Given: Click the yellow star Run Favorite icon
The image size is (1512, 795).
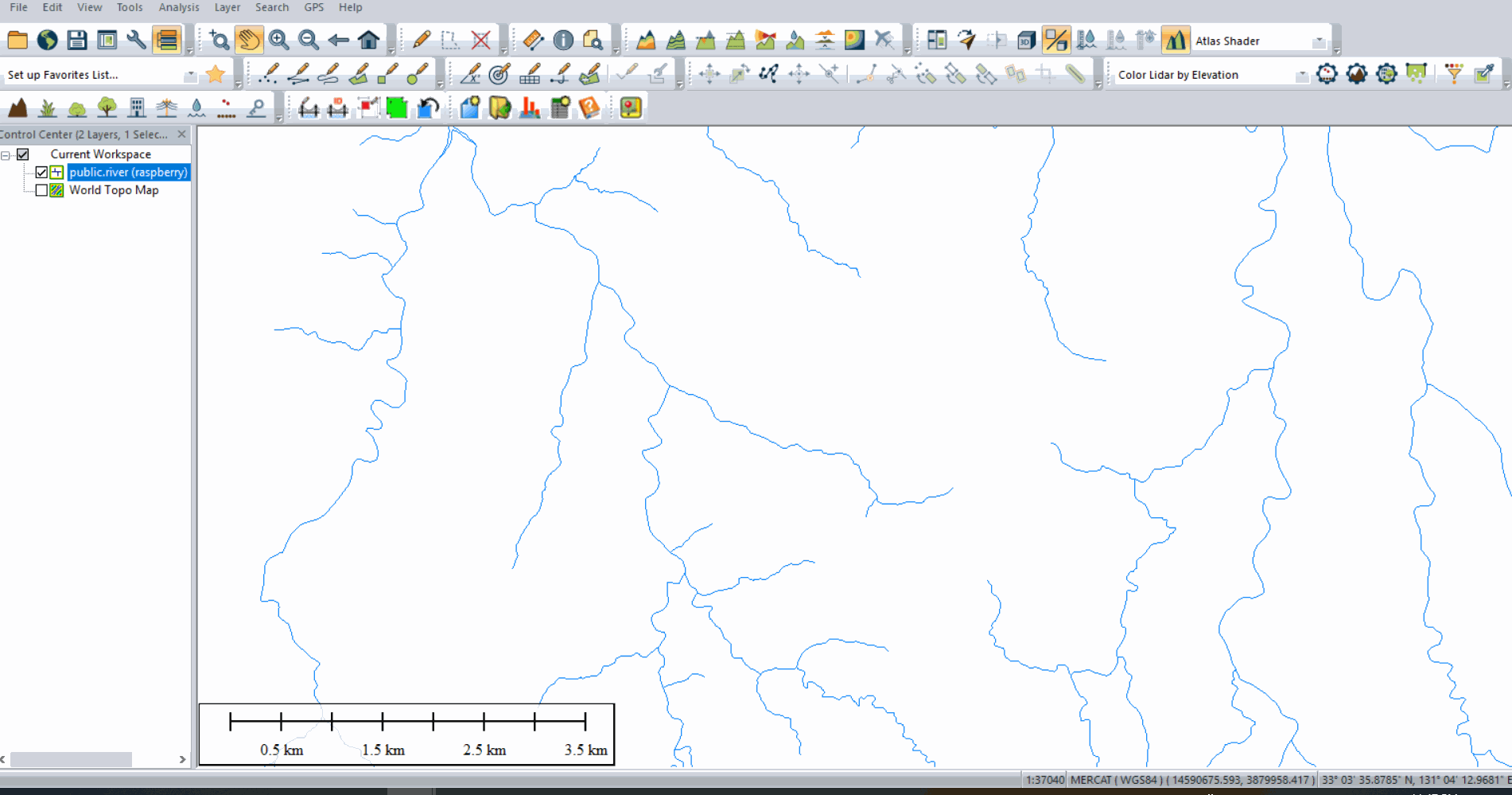Looking at the screenshot, I should click(x=216, y=74).
